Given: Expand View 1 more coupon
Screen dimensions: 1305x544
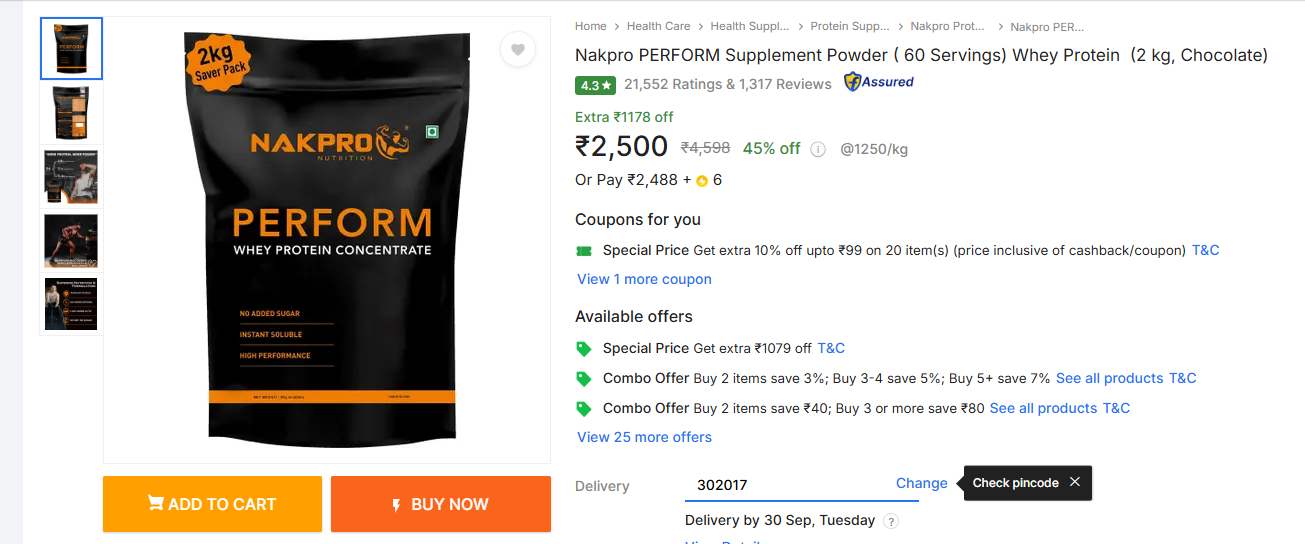Looking at the screenshot, I should pos(644,279).
